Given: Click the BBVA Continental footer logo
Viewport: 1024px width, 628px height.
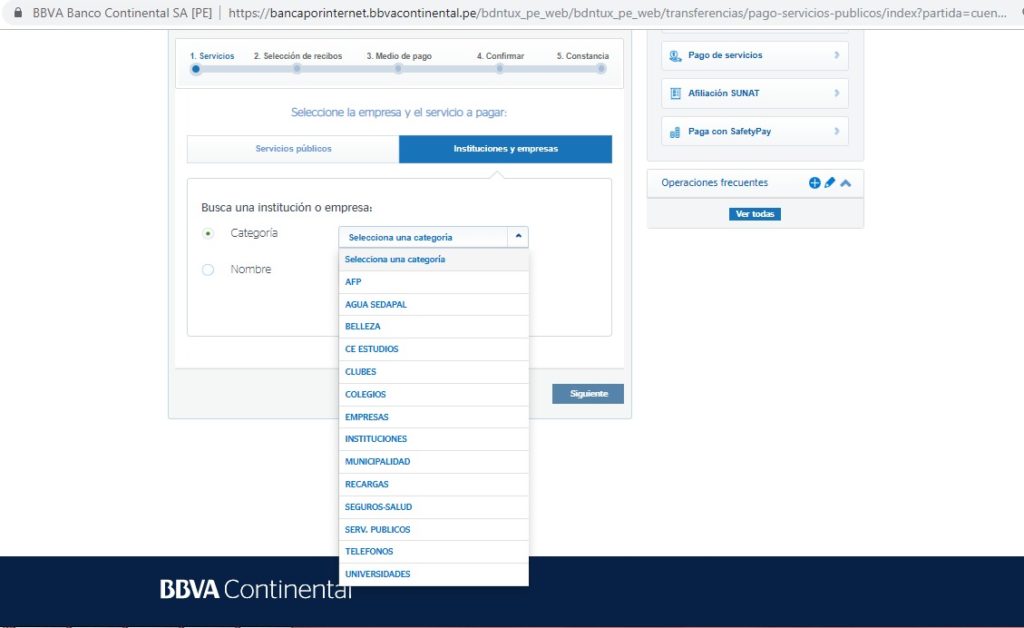Looking at the screenshot, I should [x=255, y=589].
